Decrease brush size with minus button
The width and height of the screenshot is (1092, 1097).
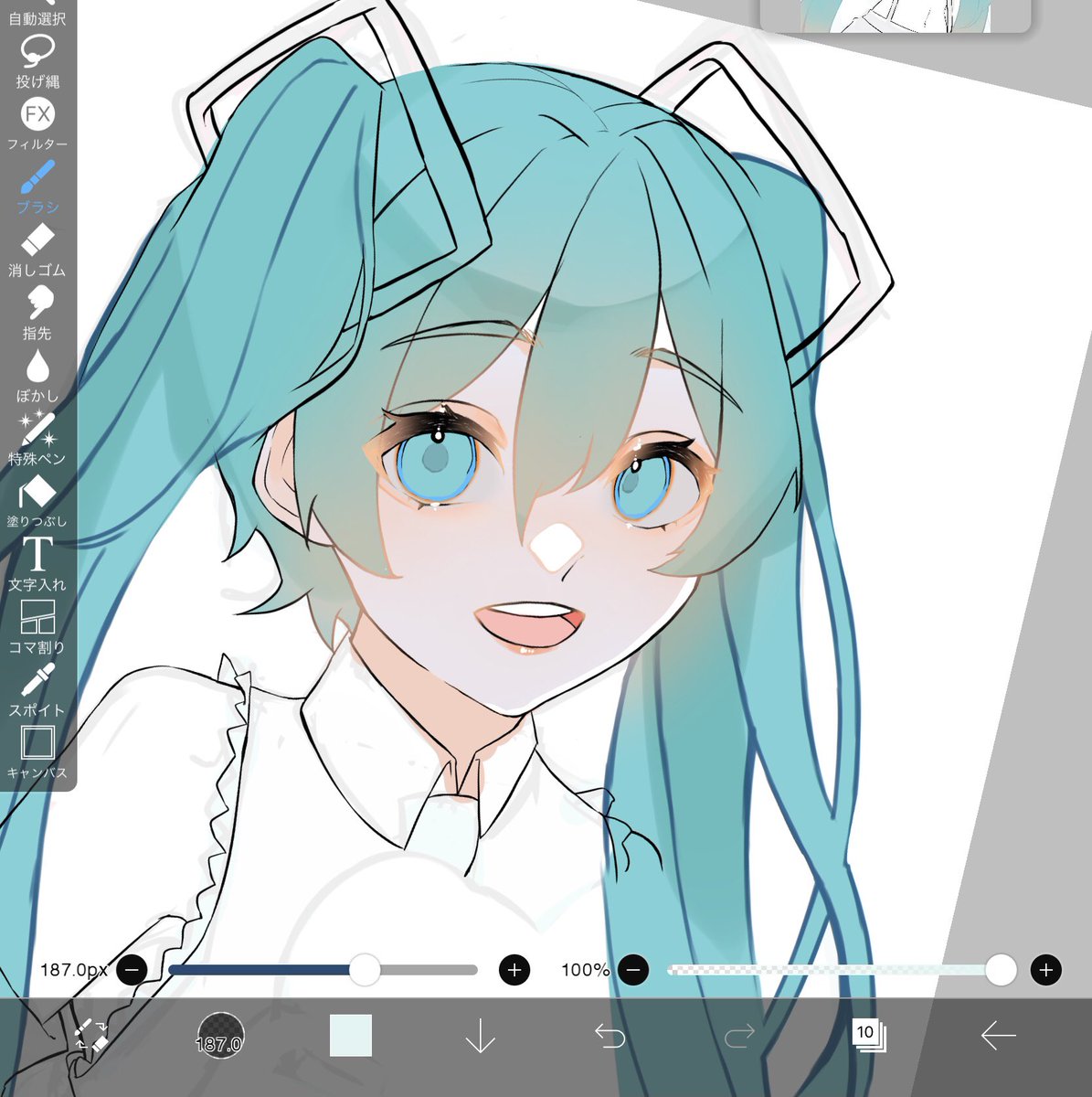click(132, 970)
